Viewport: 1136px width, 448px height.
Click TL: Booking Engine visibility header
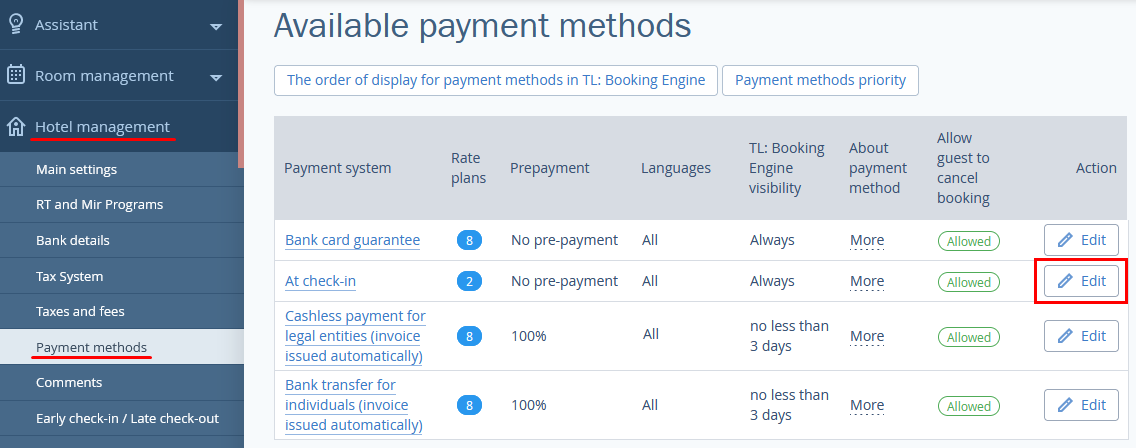pos(787,168)
